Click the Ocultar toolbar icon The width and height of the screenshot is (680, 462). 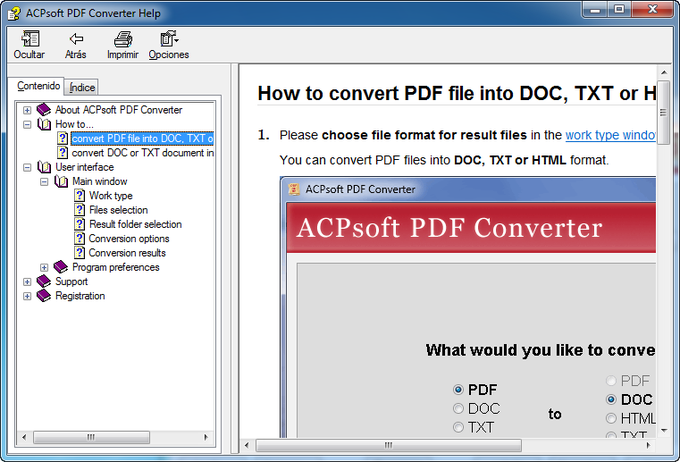30,39
